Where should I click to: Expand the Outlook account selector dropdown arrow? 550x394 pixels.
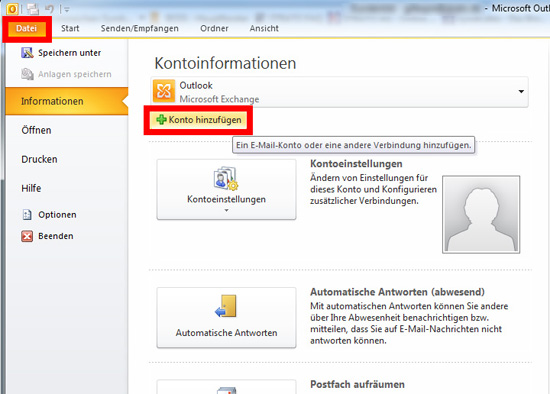(x=521, y=92)
